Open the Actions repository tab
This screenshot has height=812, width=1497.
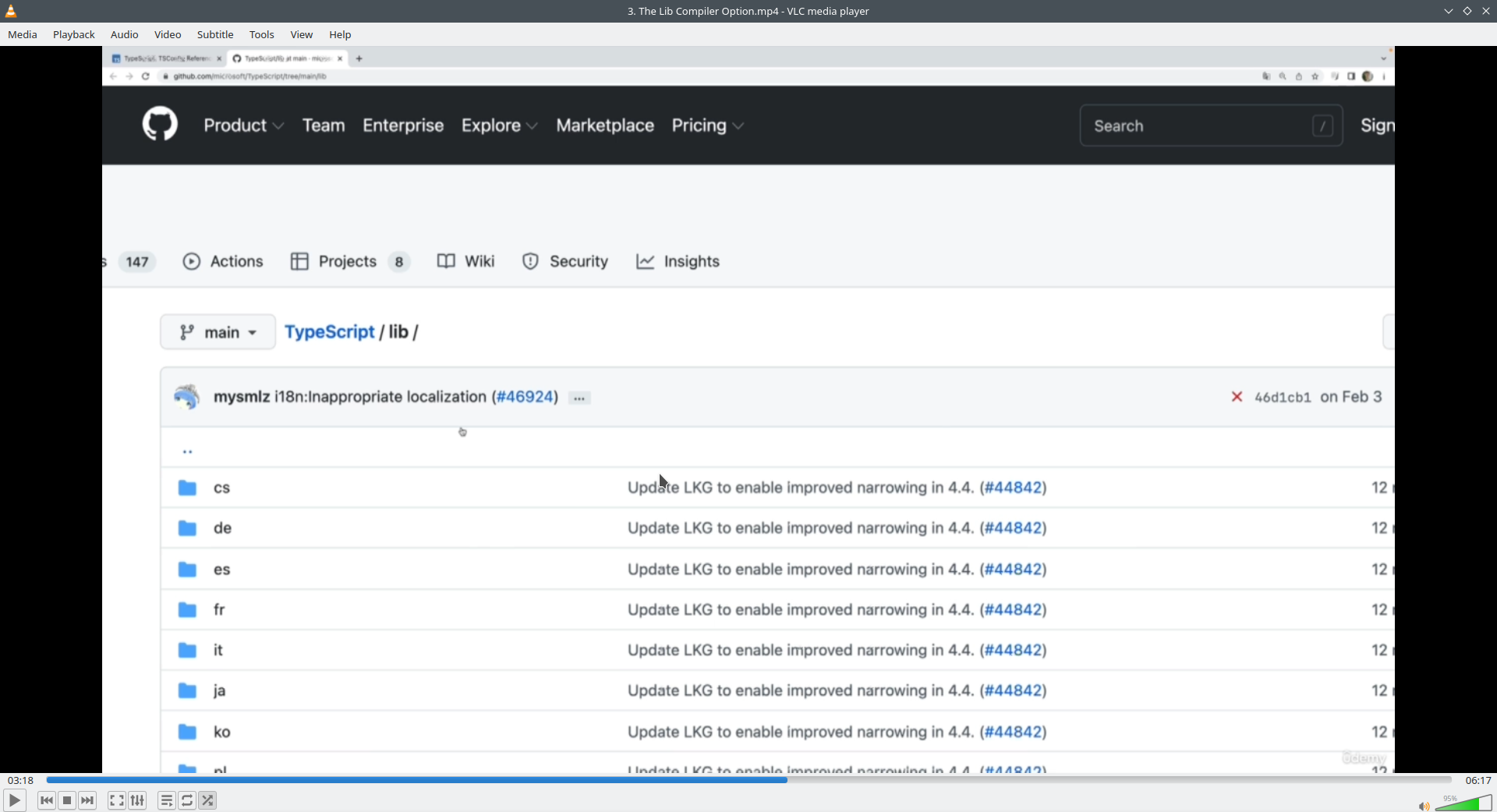click(x=223, y=262)
